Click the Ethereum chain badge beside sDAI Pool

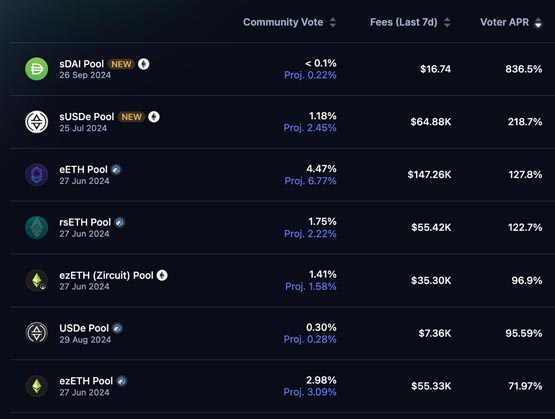click(143, 64)
